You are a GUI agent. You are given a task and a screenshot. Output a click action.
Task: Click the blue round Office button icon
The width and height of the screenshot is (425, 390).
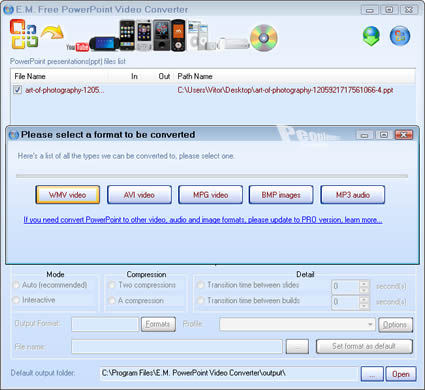click(x=400, y=36)
